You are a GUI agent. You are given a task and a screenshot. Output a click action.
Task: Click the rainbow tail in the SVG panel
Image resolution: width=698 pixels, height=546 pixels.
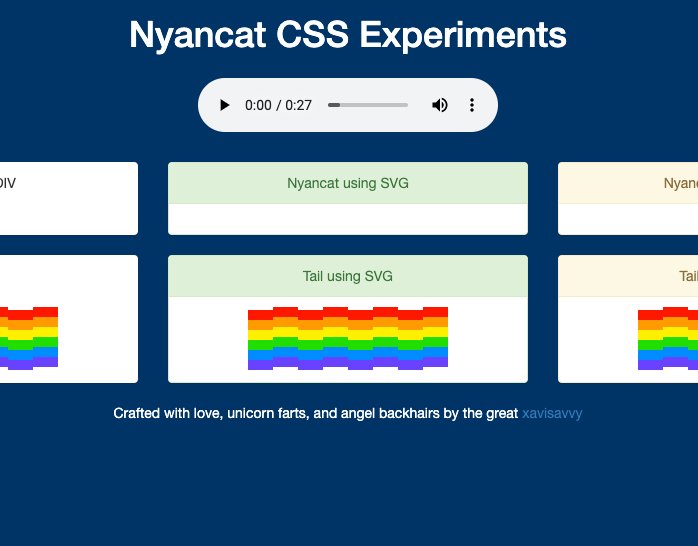pos(348,339)
